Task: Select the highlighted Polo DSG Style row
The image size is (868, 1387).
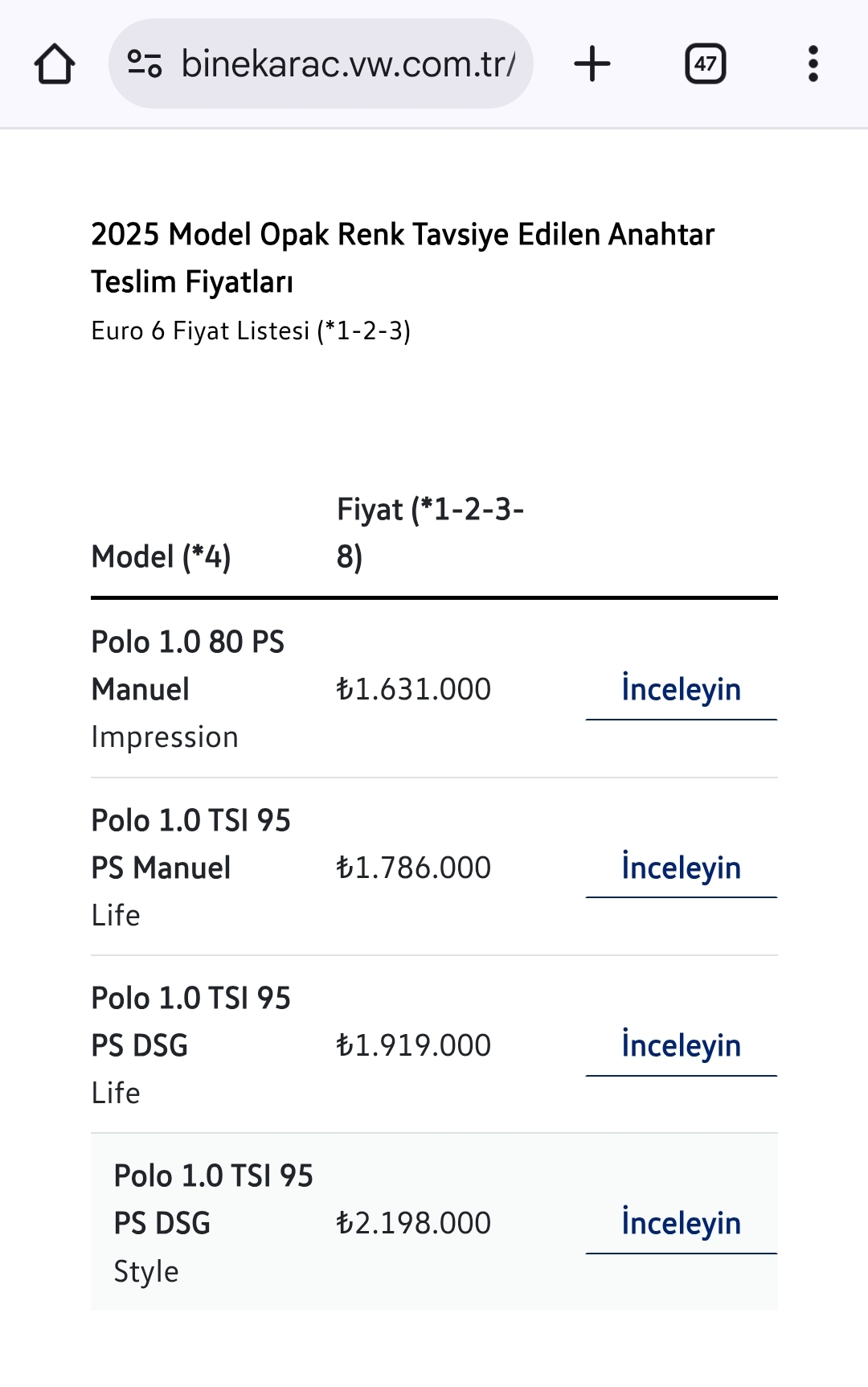Action: tap(434, 1223)
